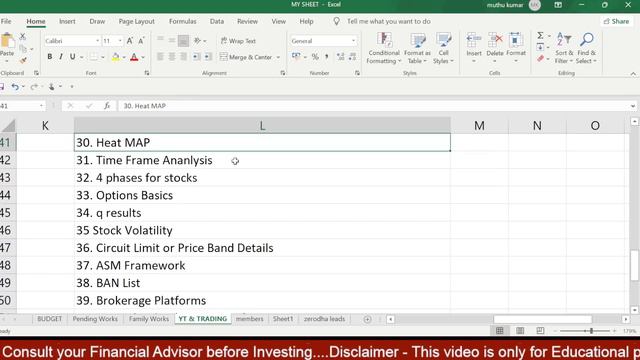640x360 pixels.
Task: Open the Home ribbon tab
Action: pyautogui.click(x=36, y=21)
